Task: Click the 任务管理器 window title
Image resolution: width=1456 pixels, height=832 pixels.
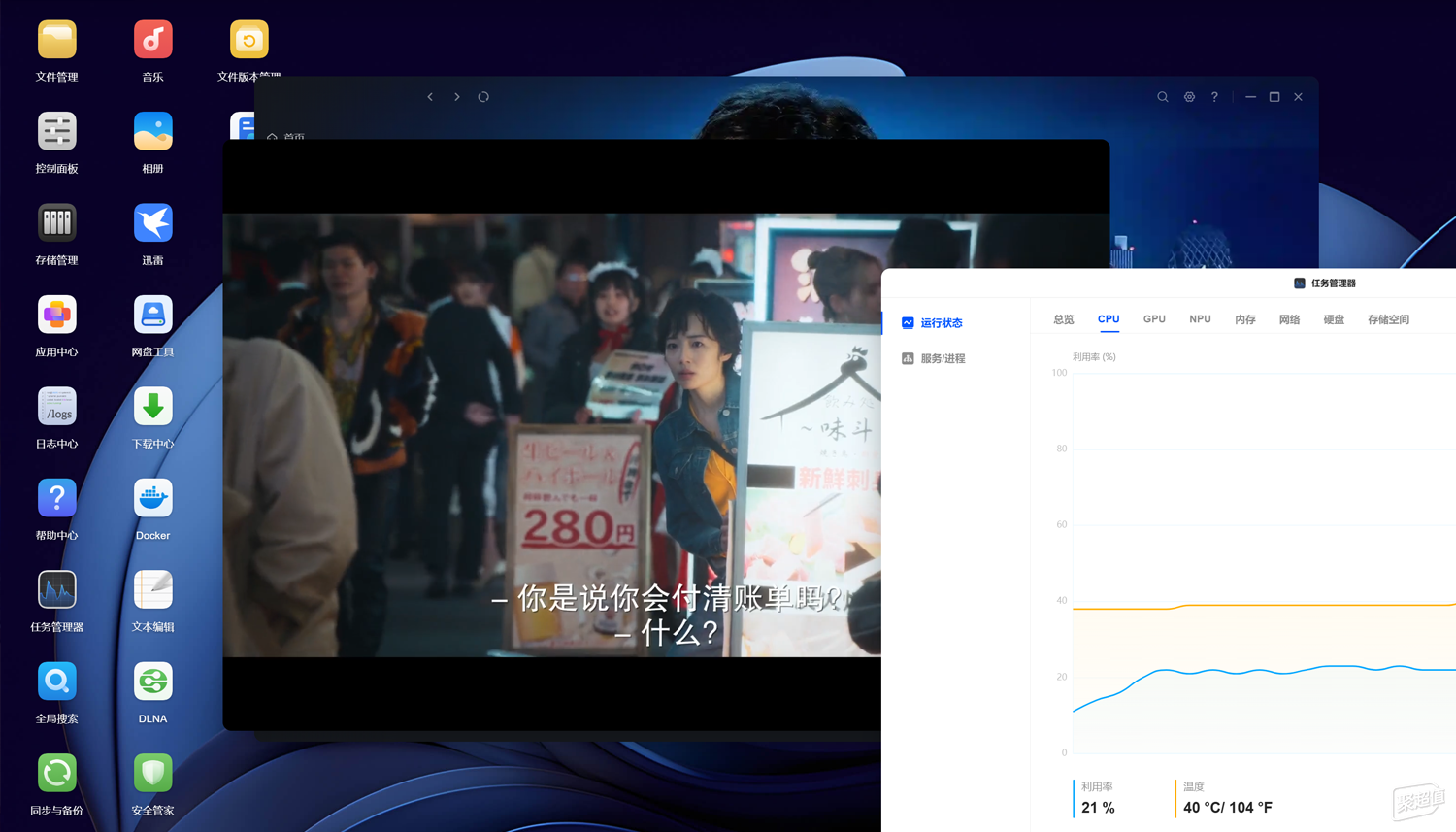Action: click(x=1333, y=283)
